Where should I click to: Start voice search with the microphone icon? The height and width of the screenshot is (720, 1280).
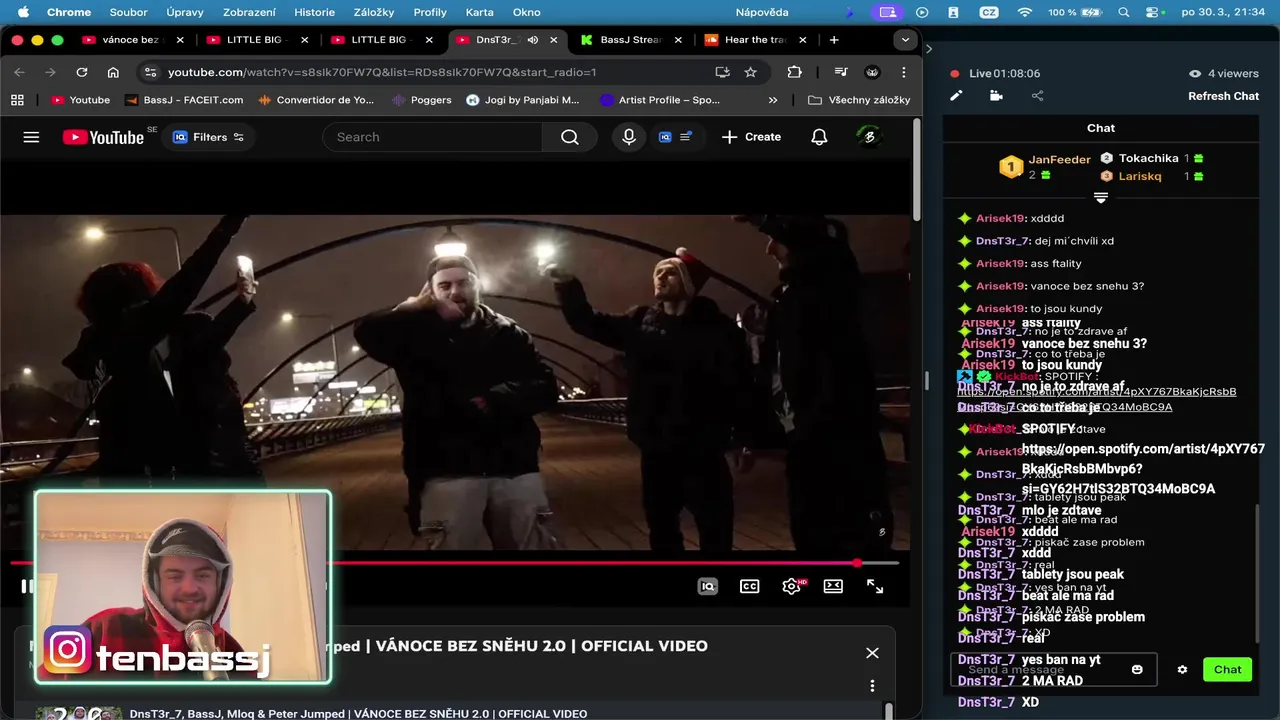tap(629, 137)
